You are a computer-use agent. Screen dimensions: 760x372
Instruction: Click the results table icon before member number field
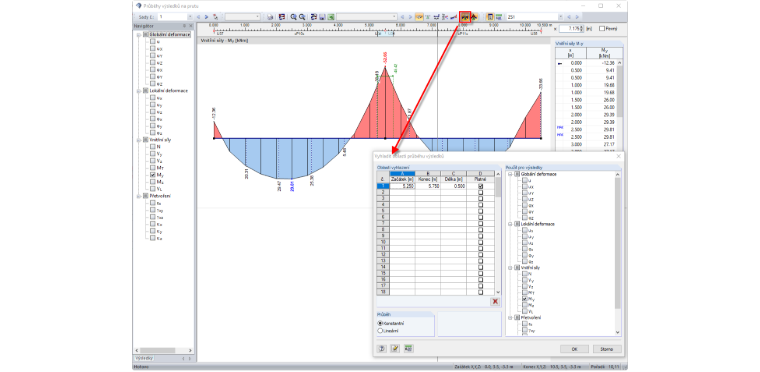point(491,17)
